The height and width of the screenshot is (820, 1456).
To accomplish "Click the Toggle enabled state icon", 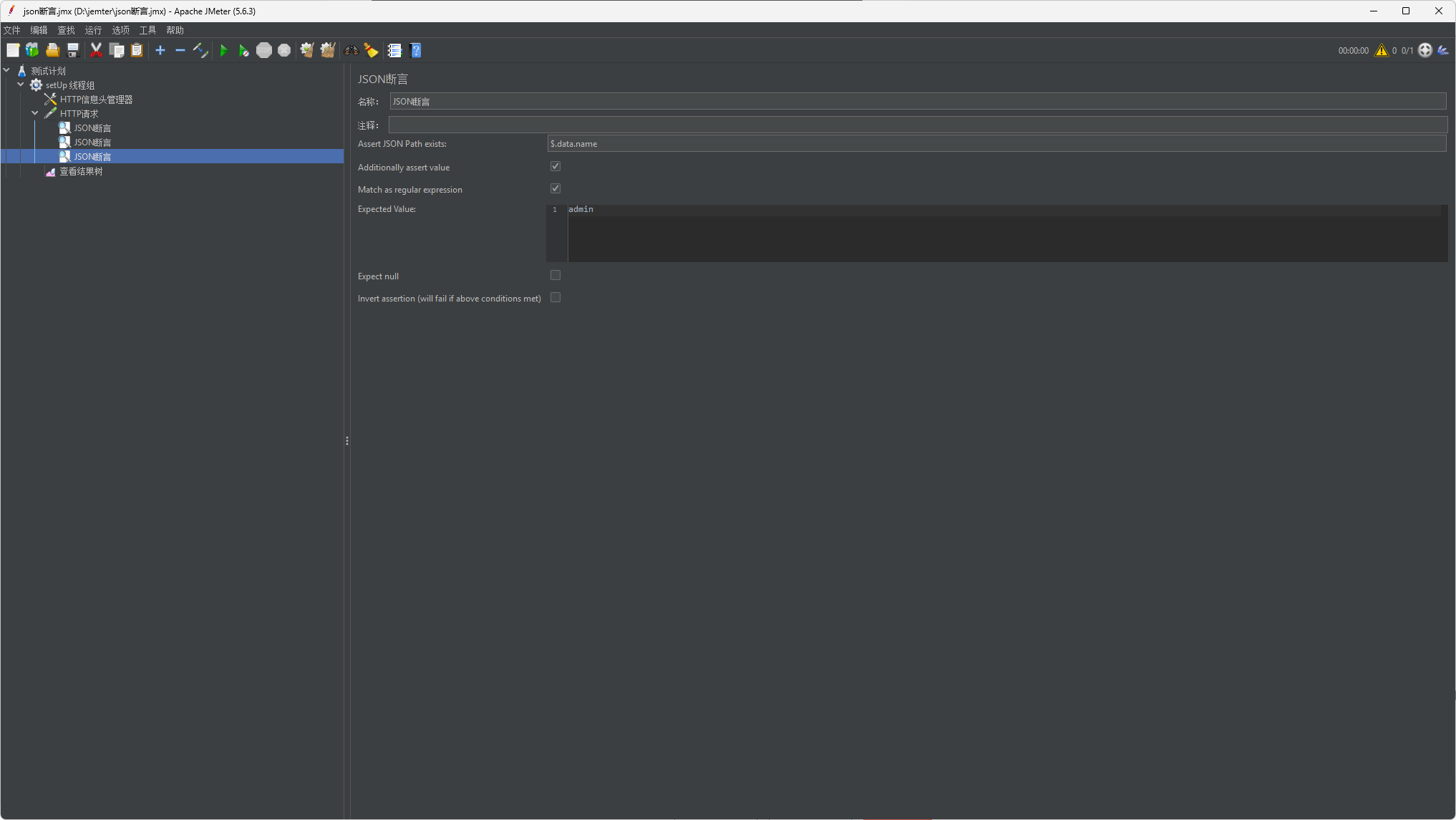I will pos(200,50).
